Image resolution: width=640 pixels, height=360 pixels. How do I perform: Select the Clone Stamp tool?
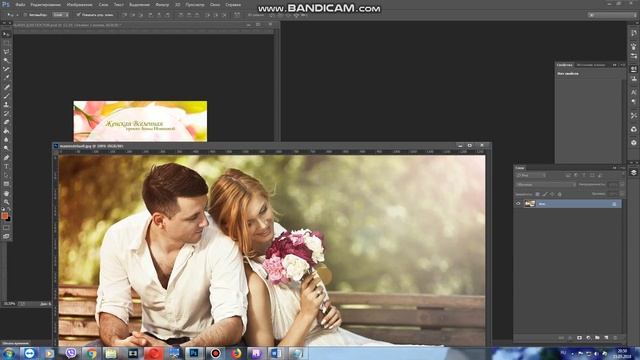tap(6, 104)
